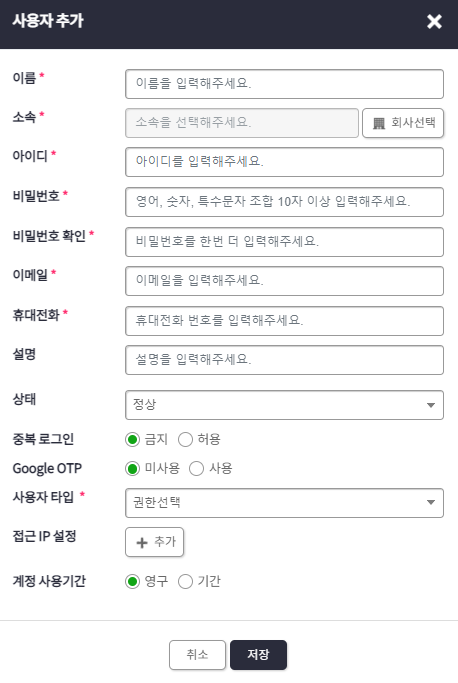Click into the 이메일 input field
The image size is (458, 683).
click(284, 281)
